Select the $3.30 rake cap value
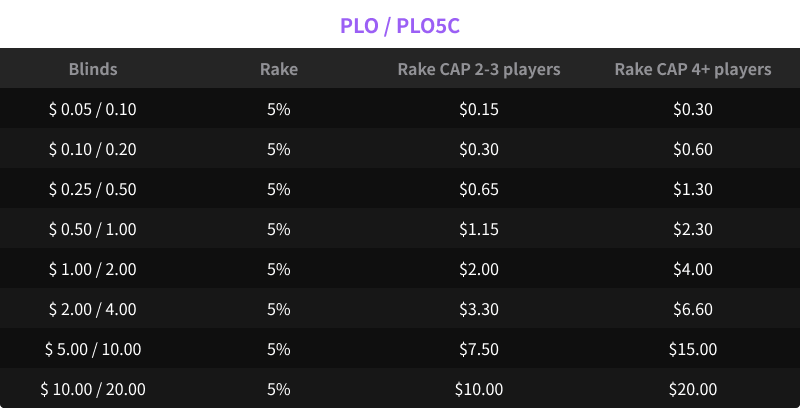 [x=478, y=309]
